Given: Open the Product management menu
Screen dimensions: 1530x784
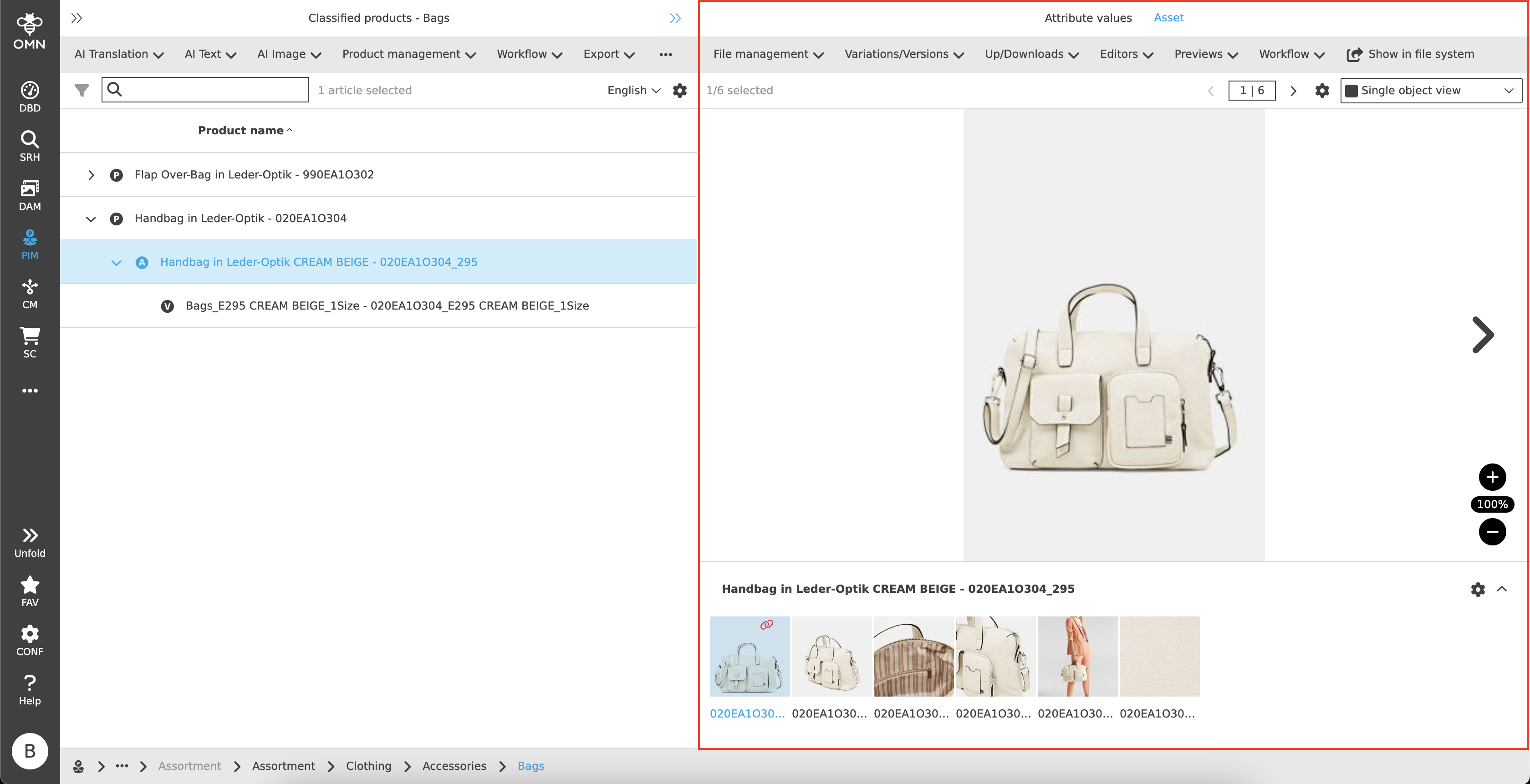Looking at the screenshot, I should pyautogui.click(x=408, y=54).
